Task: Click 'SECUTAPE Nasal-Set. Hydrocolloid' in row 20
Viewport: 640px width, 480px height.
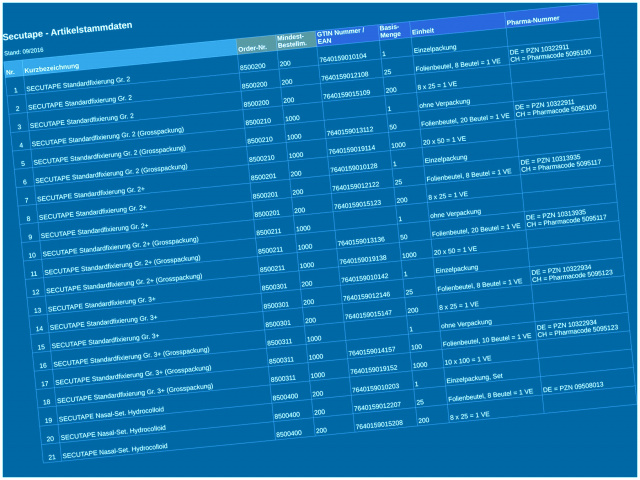Action: [x=113, y=433]
